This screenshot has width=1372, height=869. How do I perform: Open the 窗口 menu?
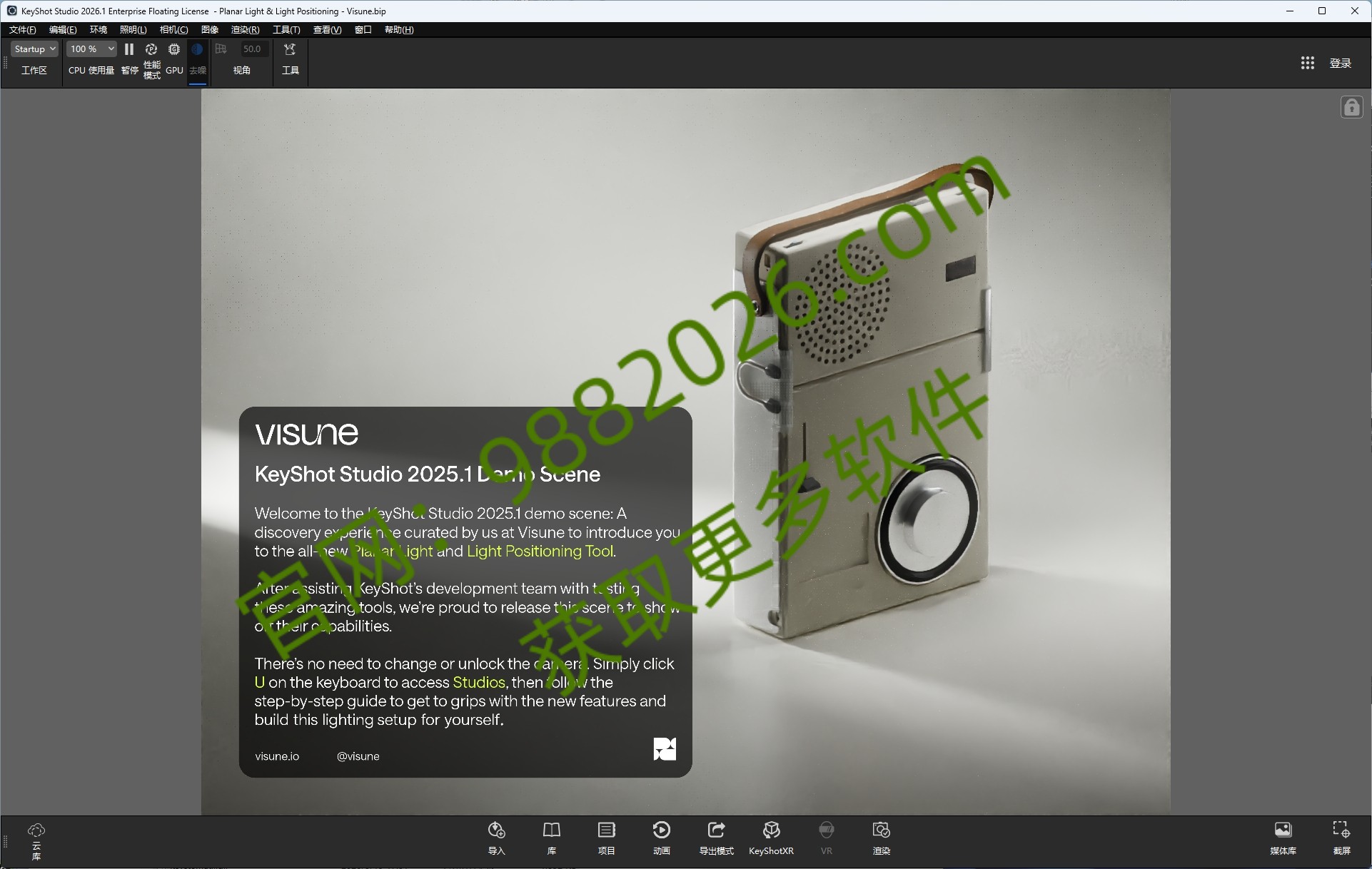click(x=363, y=30)
